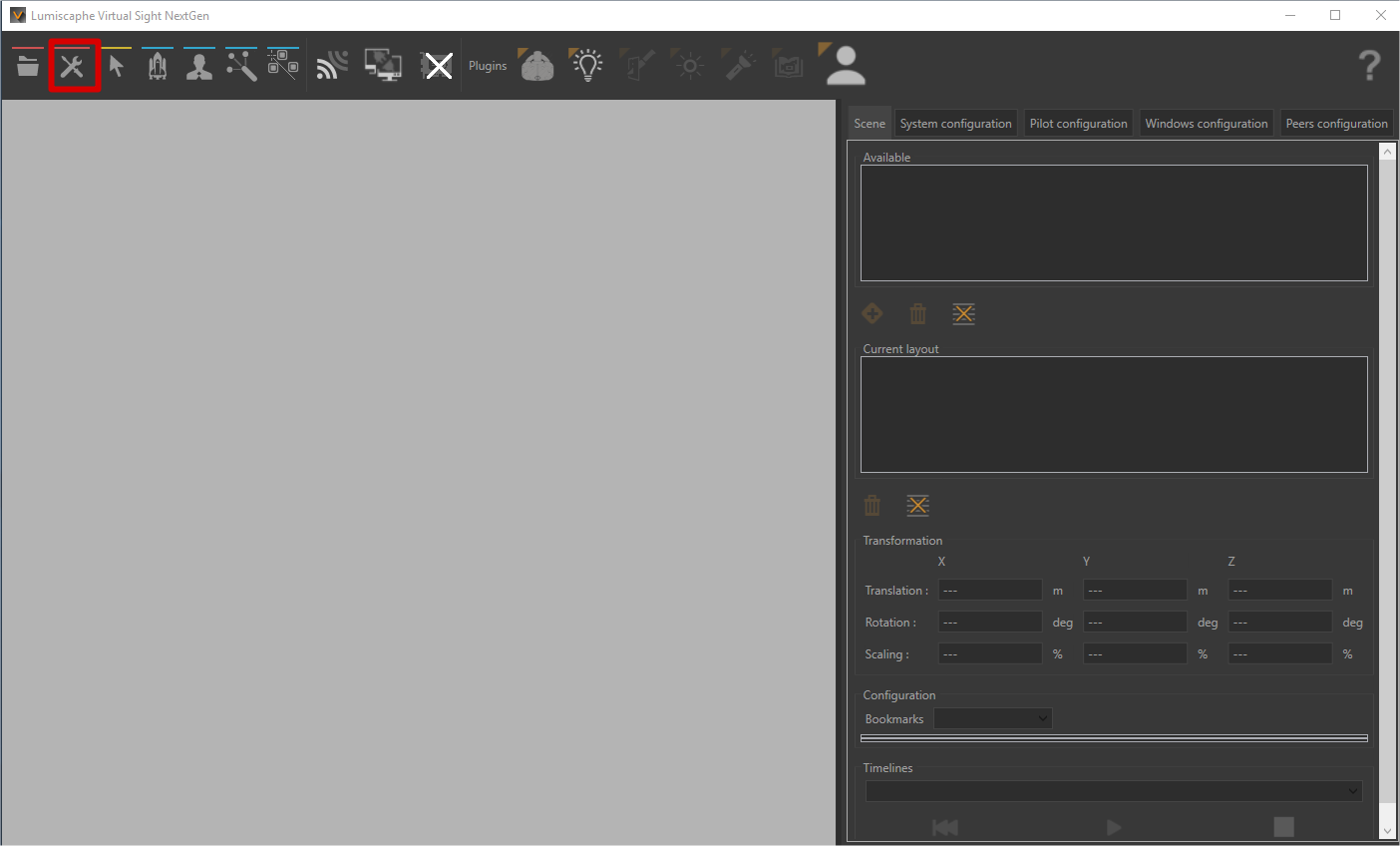This screenshot has width=1400, height=846.
Task: Open the wrench and screwdriver settings tool
Action: 73,66
